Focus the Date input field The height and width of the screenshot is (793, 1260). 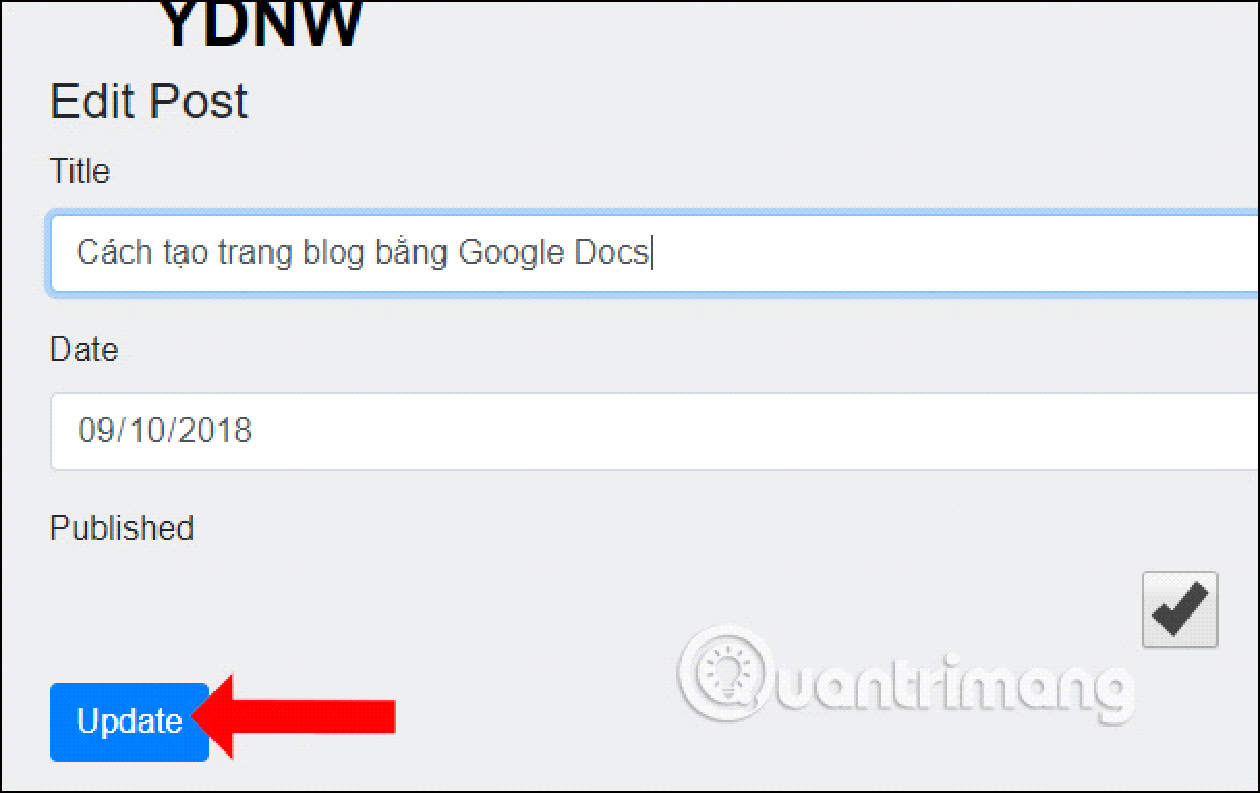tap(655, 431)
